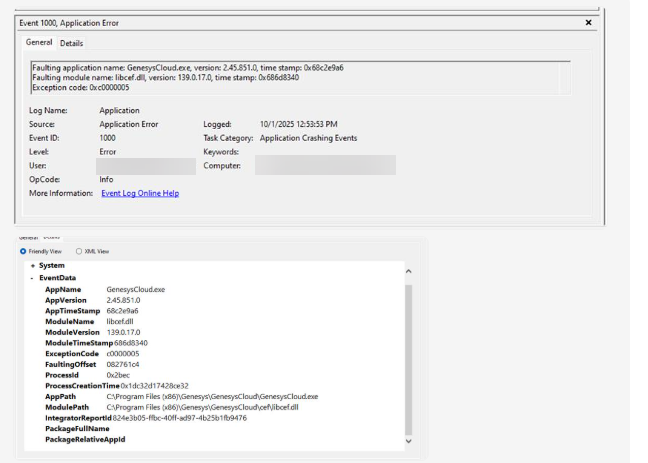This screenshot has height=463, width=648.
Task: Click the ProcessId value 0x2bec
Action: (x=118, y=375)
